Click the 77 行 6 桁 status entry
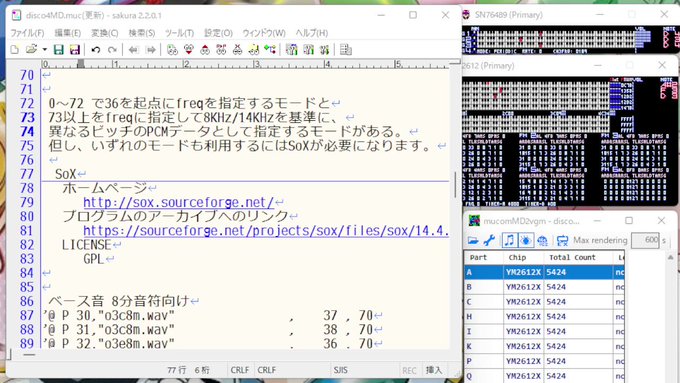 (x=188, y=370)
